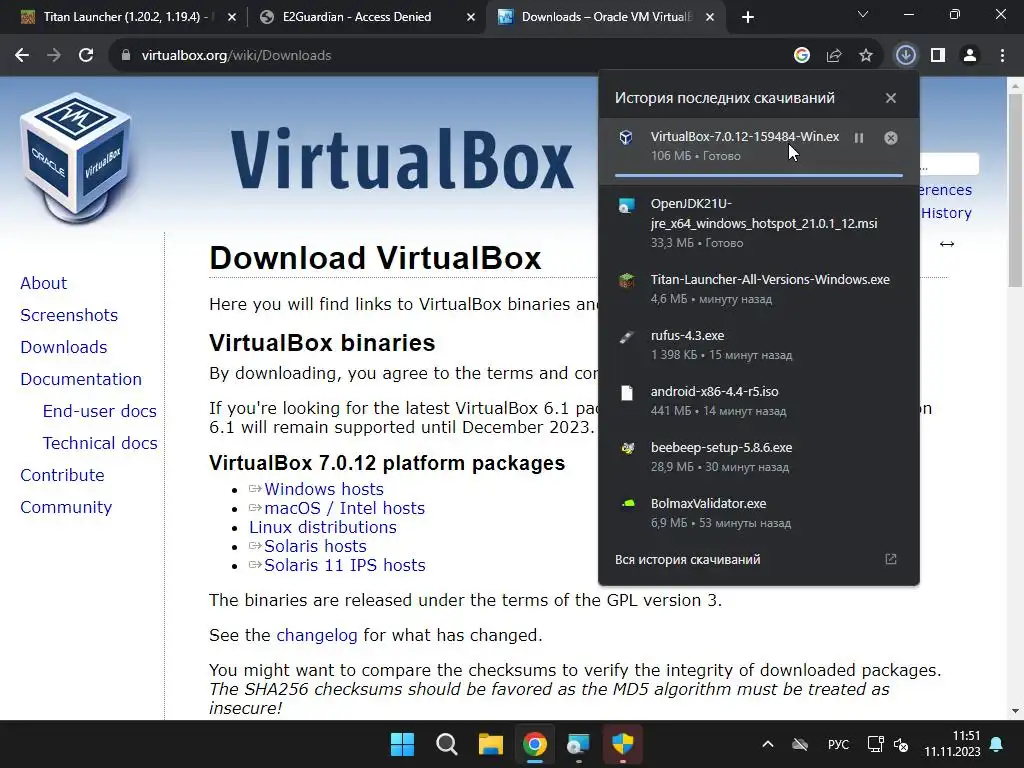This screenshot has width=1024, height=768.
Task: Open Technical docs link
Action: (x=100, y=443)
